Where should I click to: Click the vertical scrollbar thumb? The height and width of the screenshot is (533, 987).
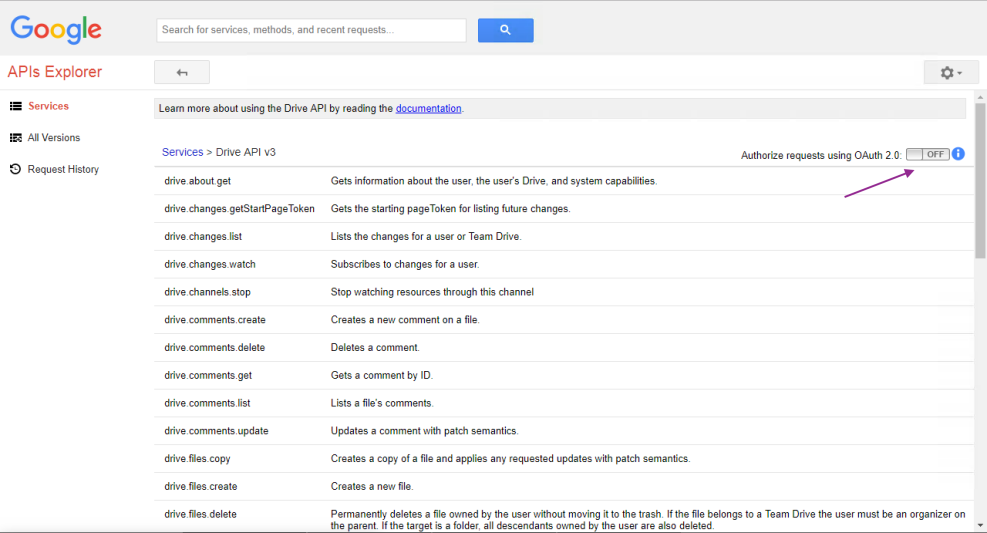click(x=980, y=181)
